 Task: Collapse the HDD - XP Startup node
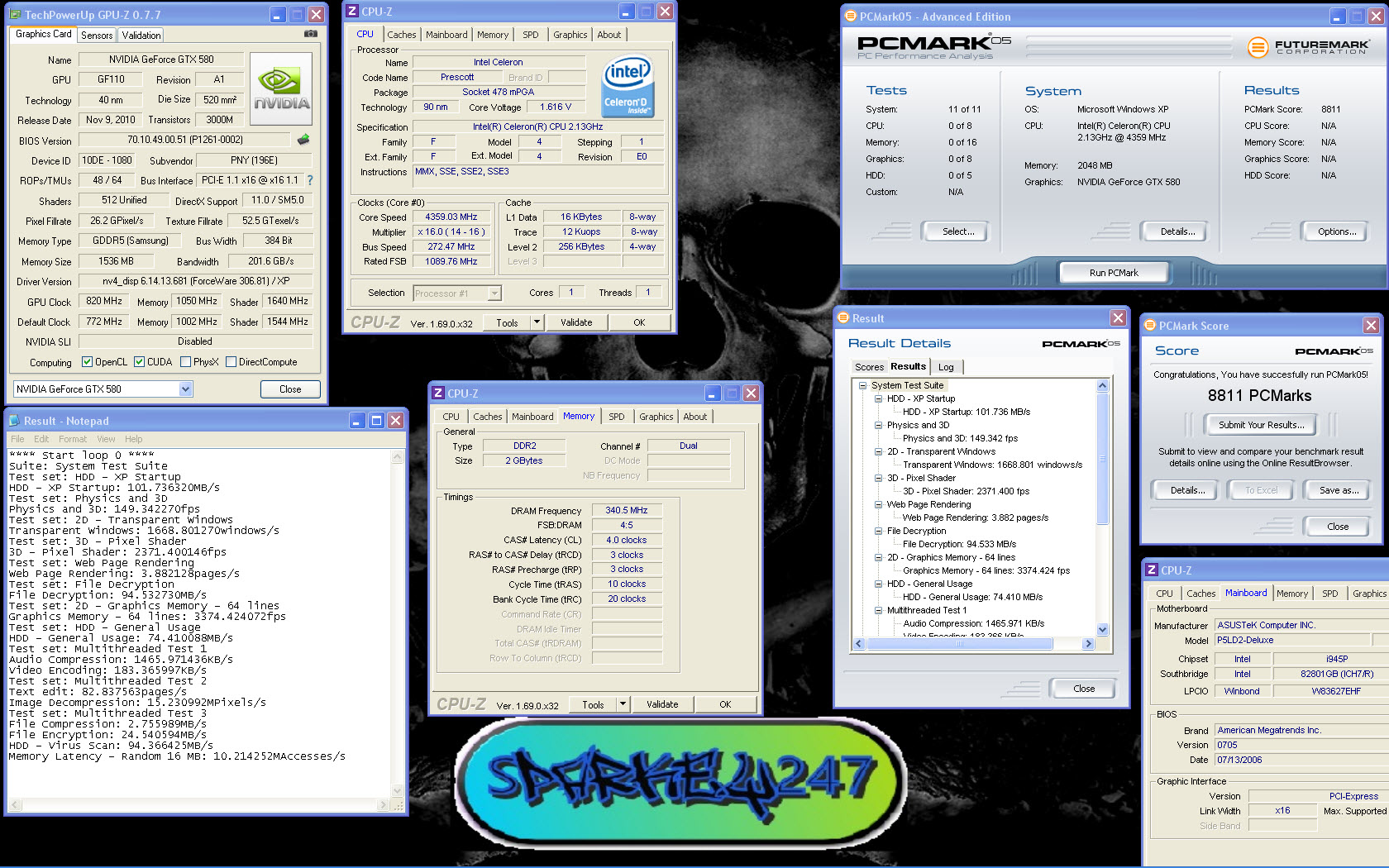[879, 398]
